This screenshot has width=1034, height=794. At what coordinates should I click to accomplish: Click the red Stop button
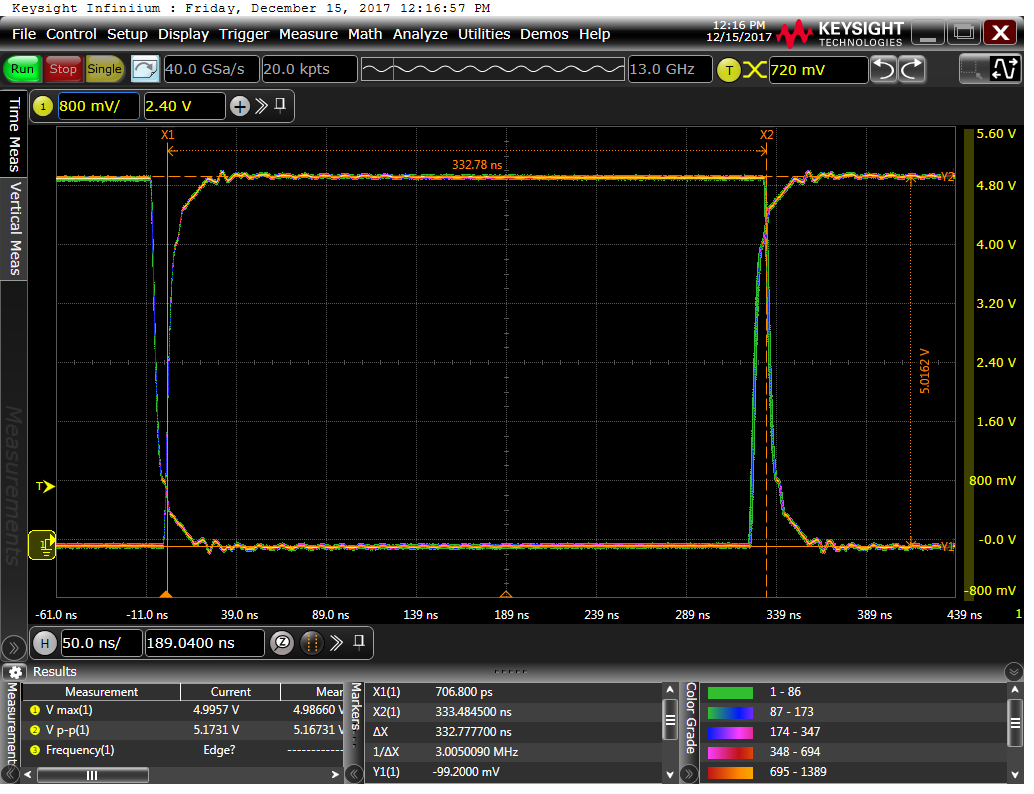pos(63,69)
